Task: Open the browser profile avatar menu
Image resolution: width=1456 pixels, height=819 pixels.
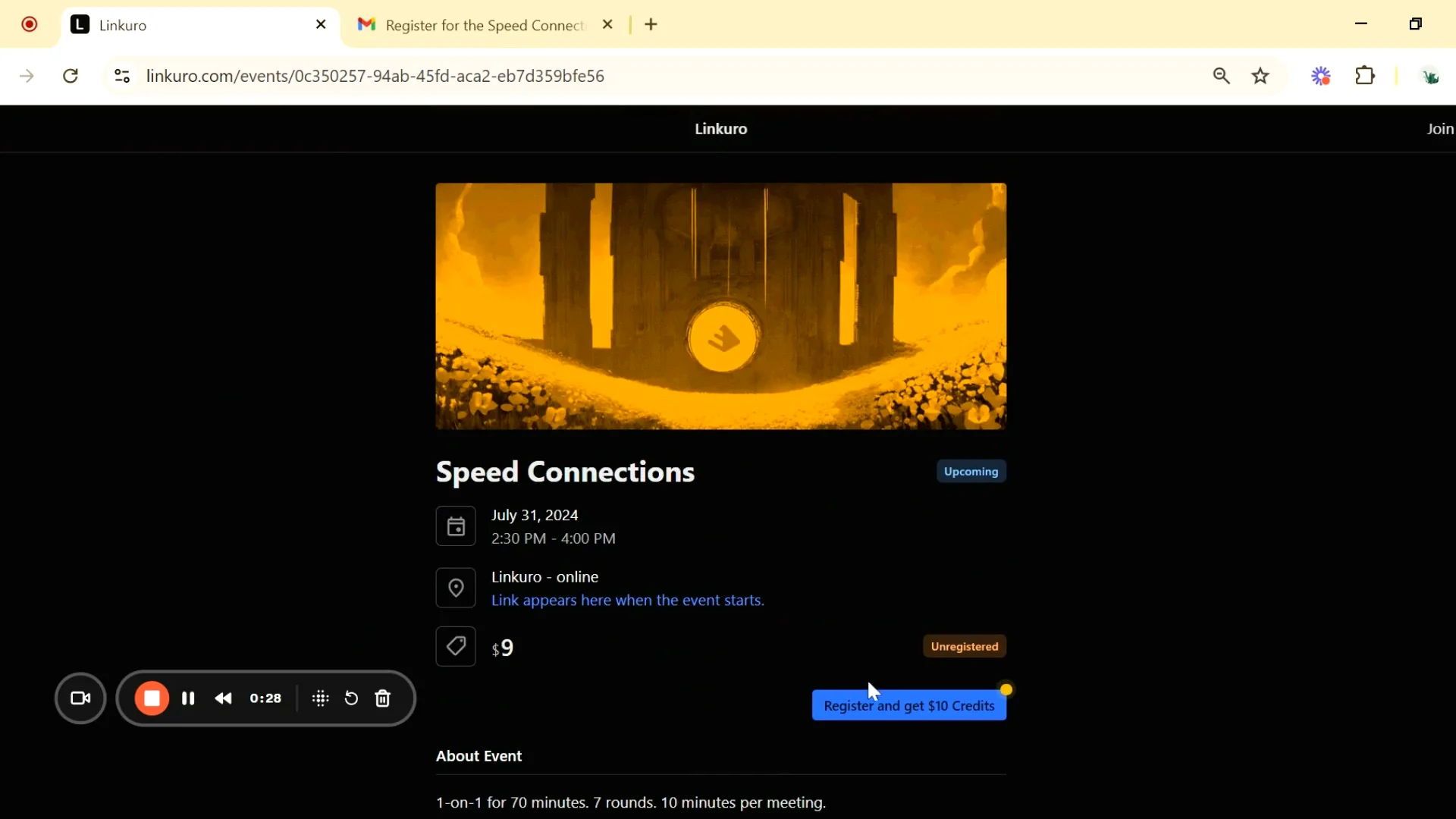Action: coord(1429,76)
